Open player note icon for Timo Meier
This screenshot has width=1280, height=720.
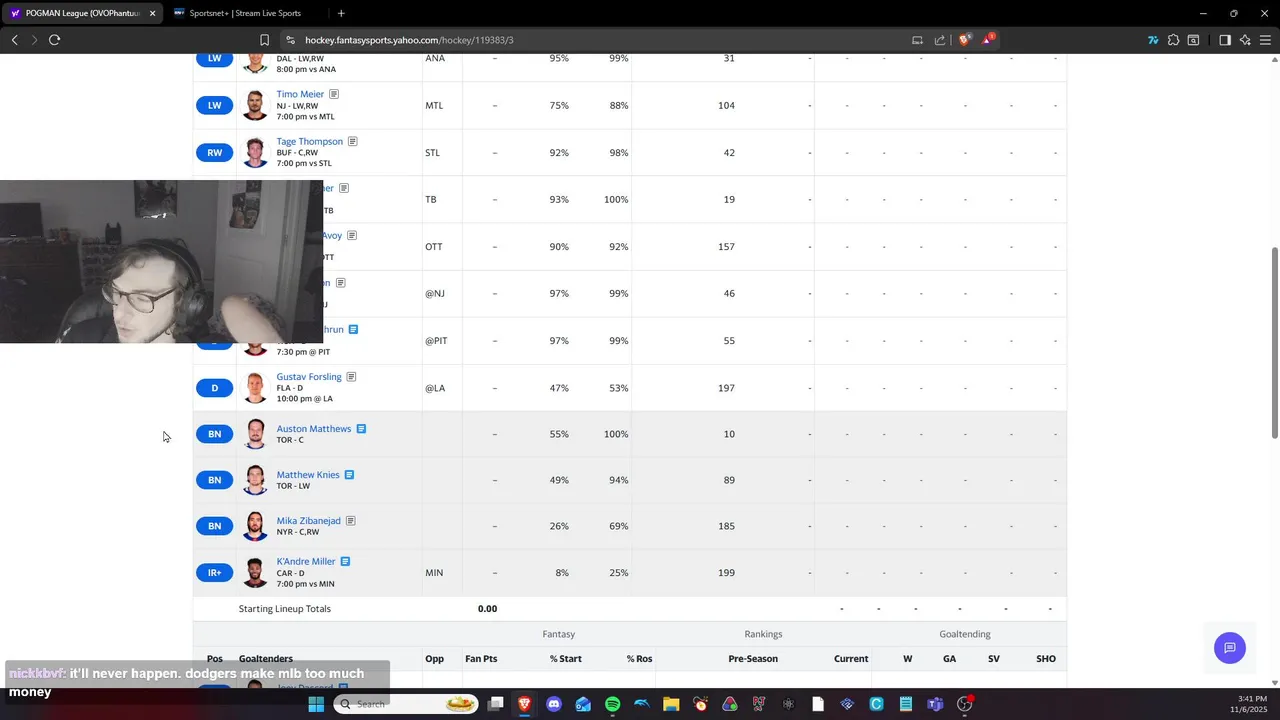pyautogui.click(x=334, y=94)
